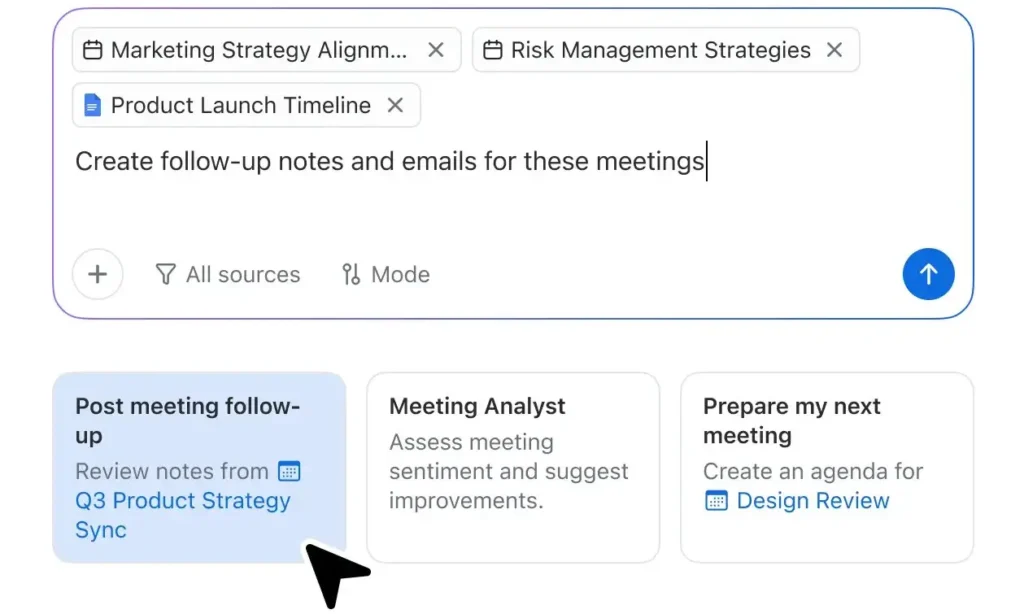Remove the Marketing Strategy Alignment attachment
The image size is (1024, 614).
click(x=436, y=49)
